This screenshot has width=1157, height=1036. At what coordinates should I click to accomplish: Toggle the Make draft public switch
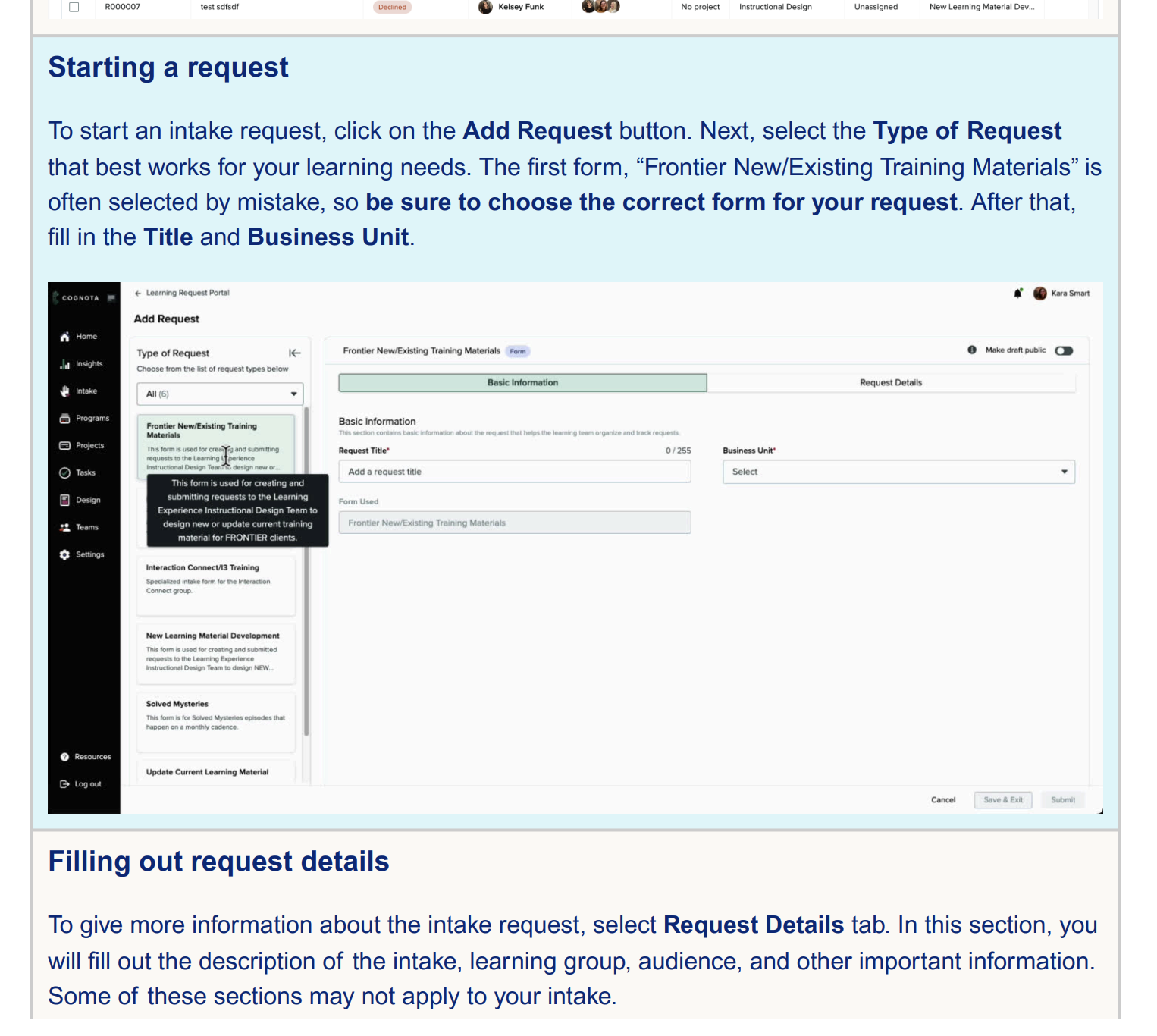pos(1065,350)
